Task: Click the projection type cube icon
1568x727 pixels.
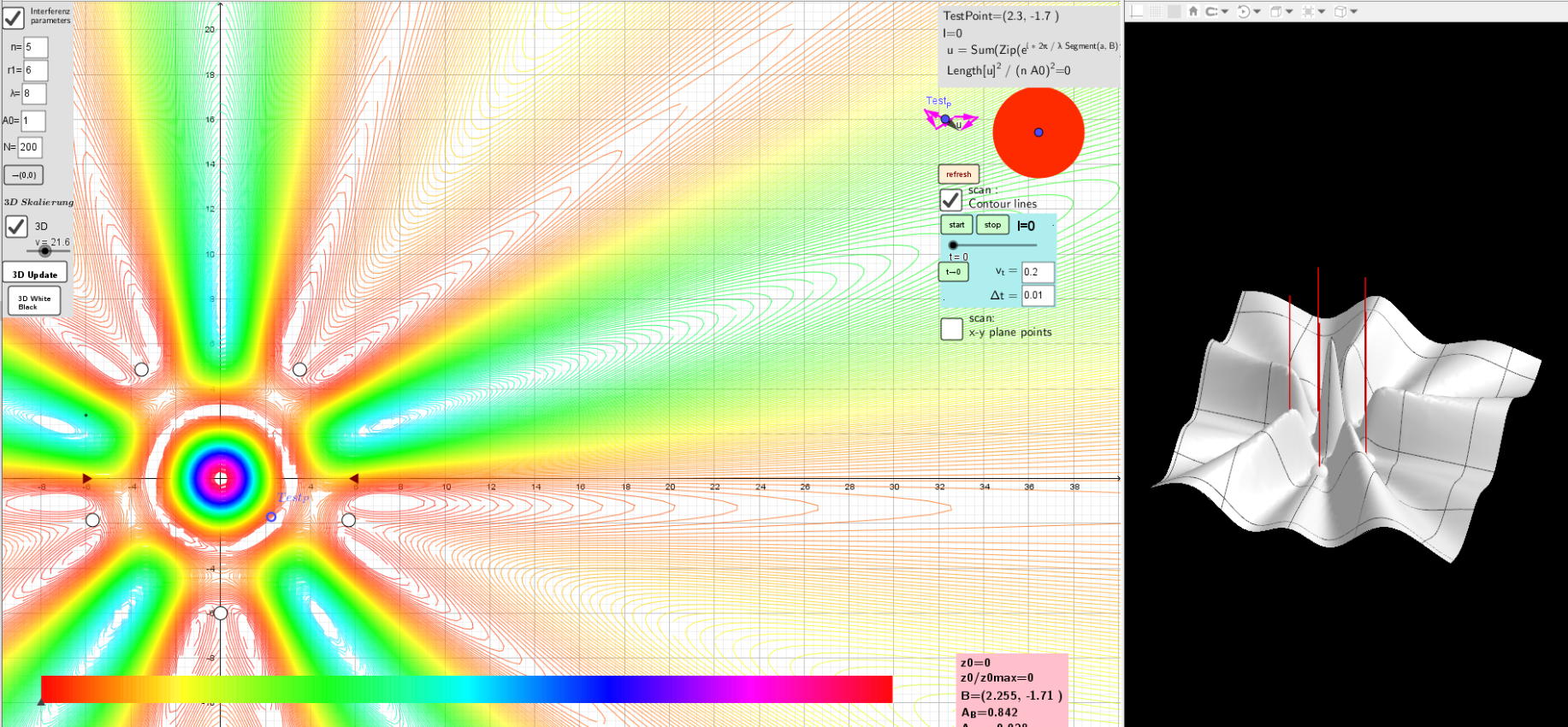Action: click(1340, 11)
